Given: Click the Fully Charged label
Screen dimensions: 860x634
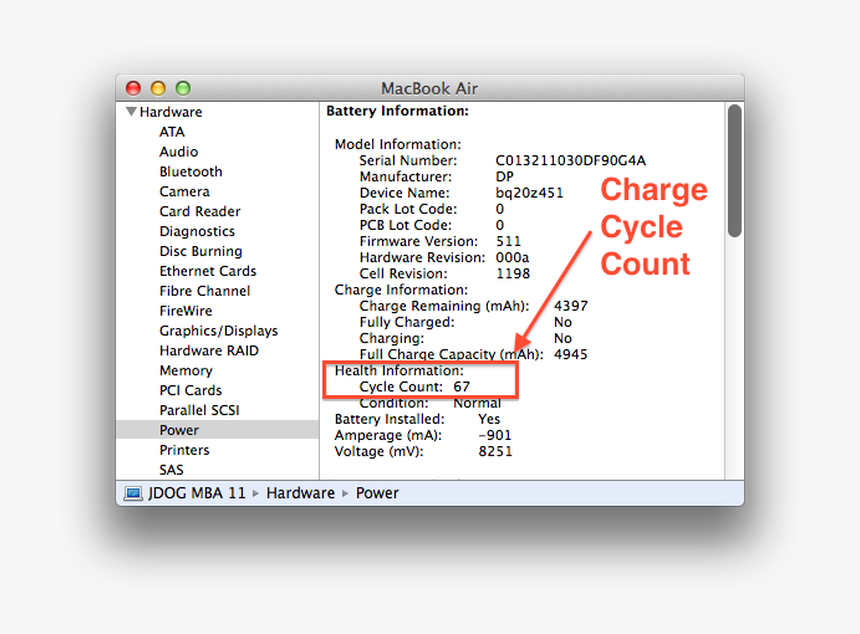Looking at the screenshot, I should click(407, 322).
